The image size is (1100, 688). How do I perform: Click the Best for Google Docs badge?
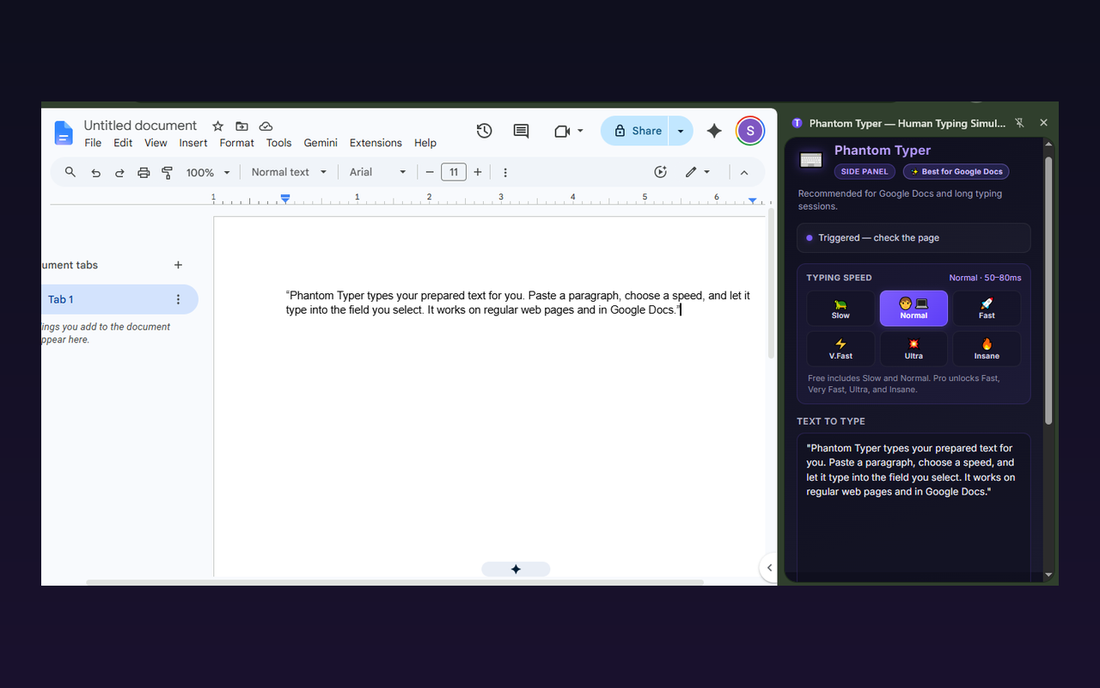pos(956,172)
